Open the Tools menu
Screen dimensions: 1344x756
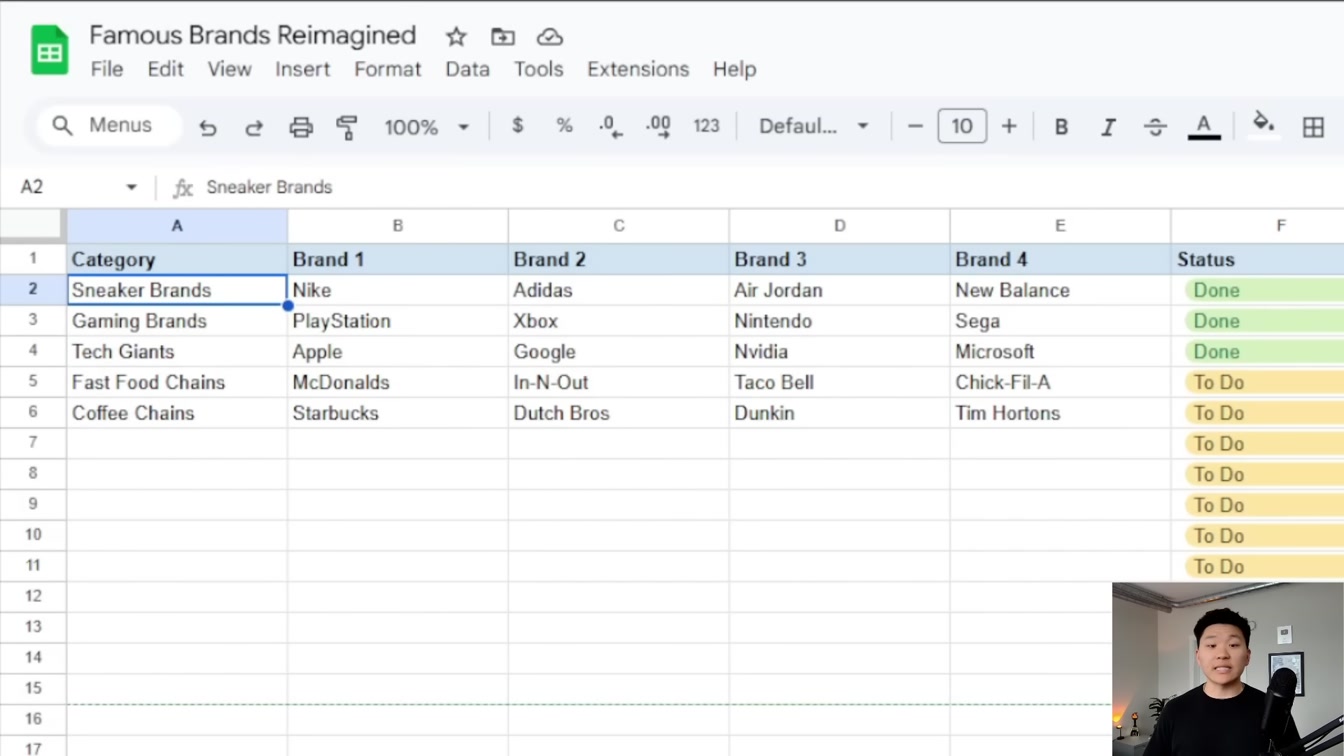(x=538, y=69)
